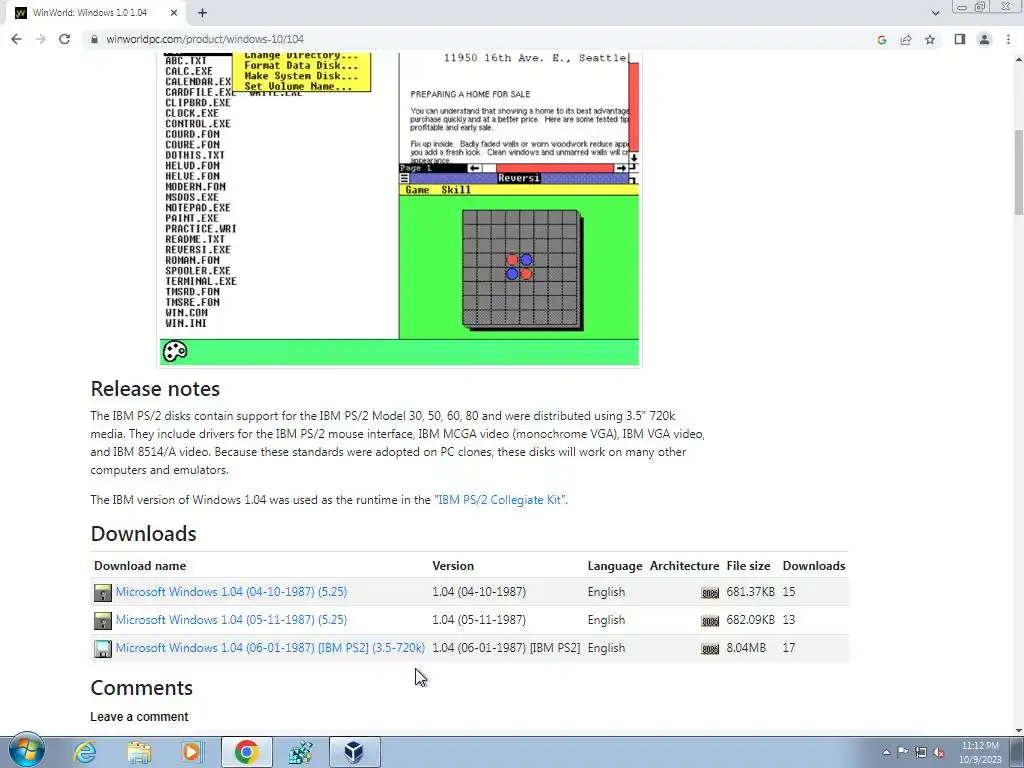Expand the tab search chevron
The image size is (1024, 768).
point(935,12)
